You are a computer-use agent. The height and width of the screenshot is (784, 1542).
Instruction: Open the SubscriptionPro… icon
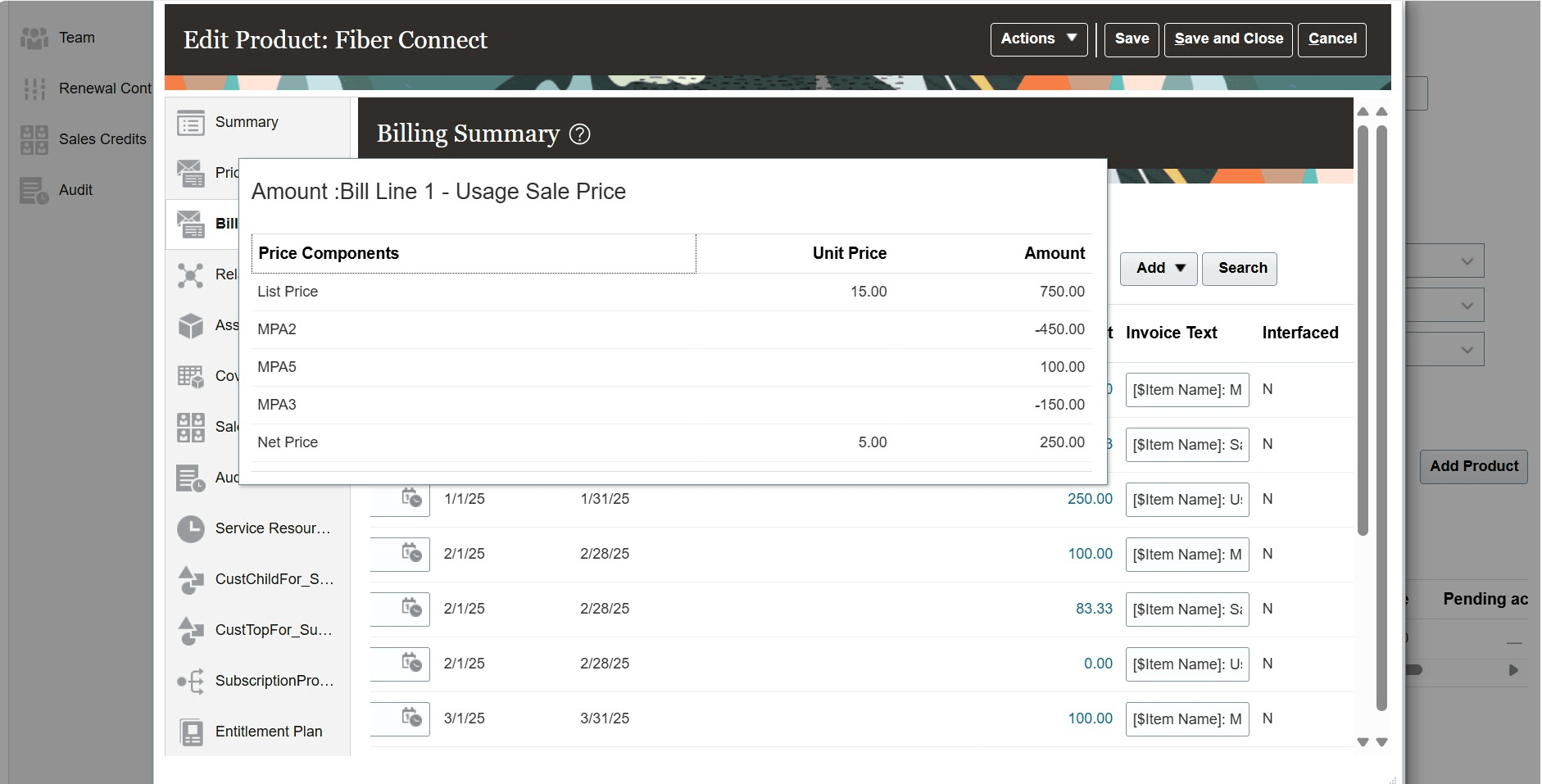pos(191,681)
